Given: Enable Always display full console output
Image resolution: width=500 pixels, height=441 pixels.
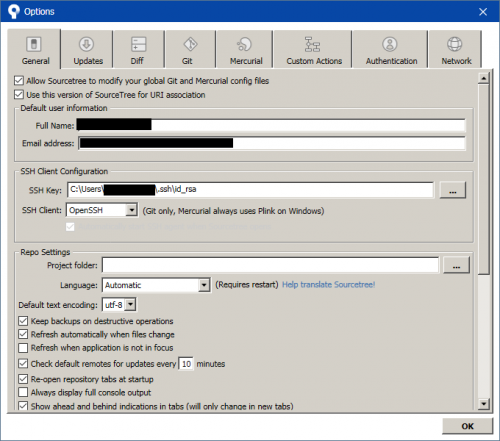Looking at the screenshot, I should [23, 392].
